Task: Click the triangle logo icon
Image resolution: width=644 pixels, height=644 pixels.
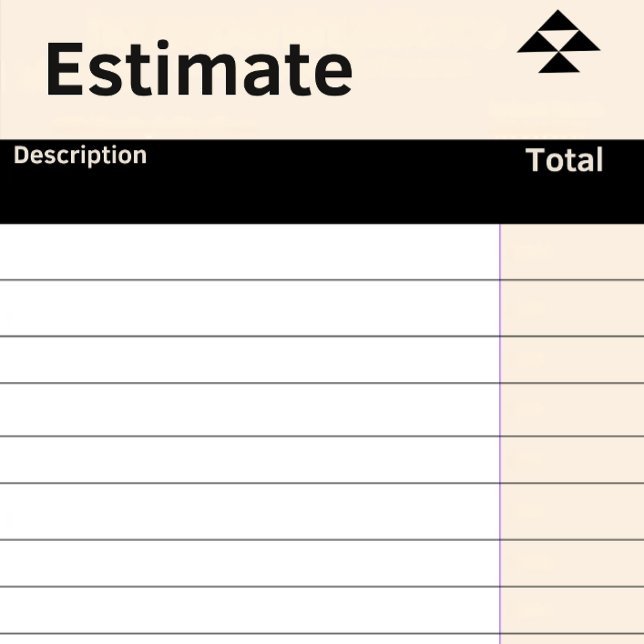Action: coord(558,43)
